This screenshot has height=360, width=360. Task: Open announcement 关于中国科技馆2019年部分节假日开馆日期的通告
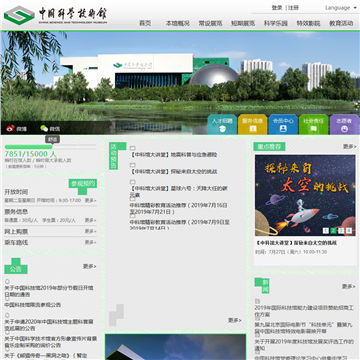click(x=49, y=291)
